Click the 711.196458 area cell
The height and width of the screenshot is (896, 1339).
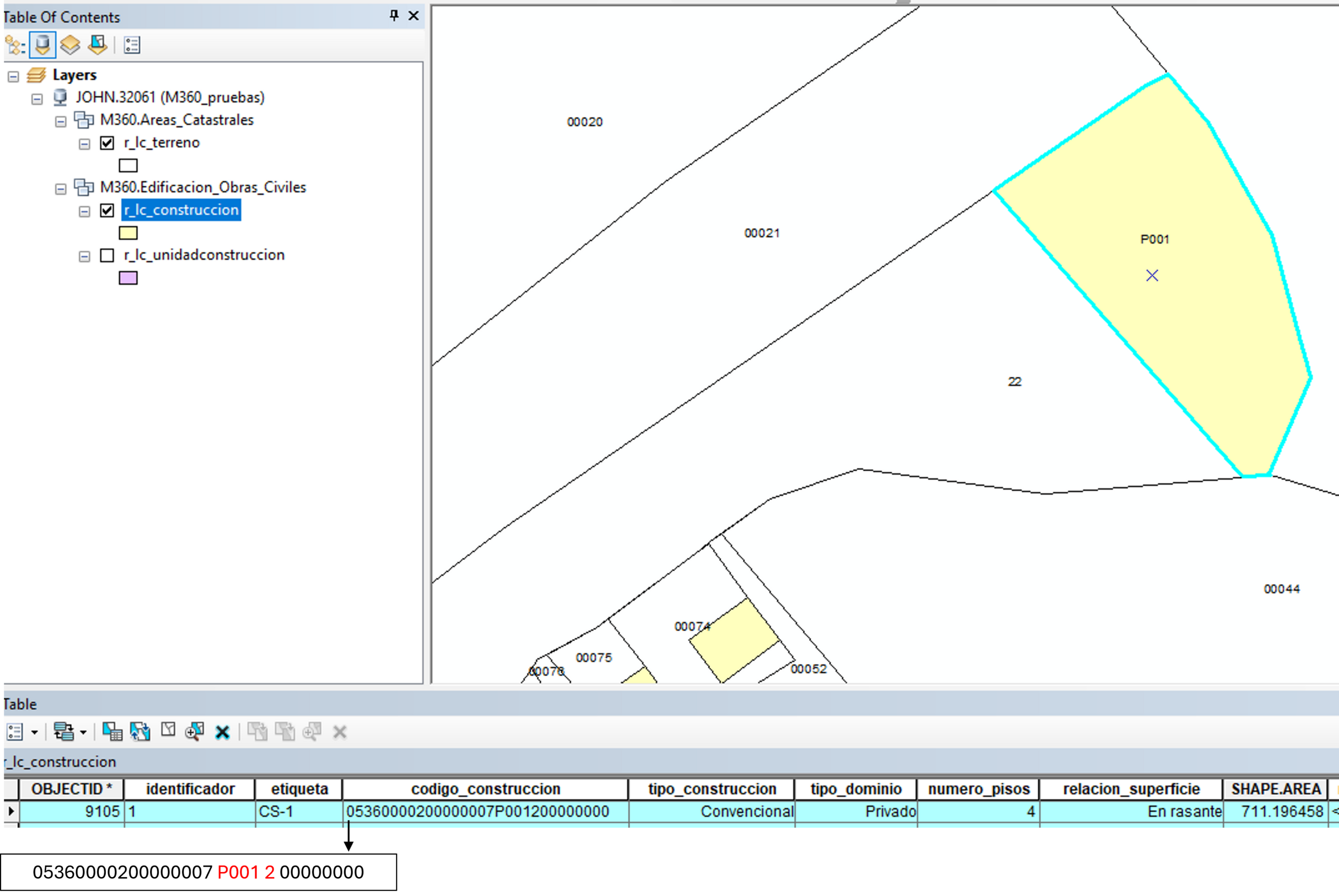click(x=1275, y=811)
